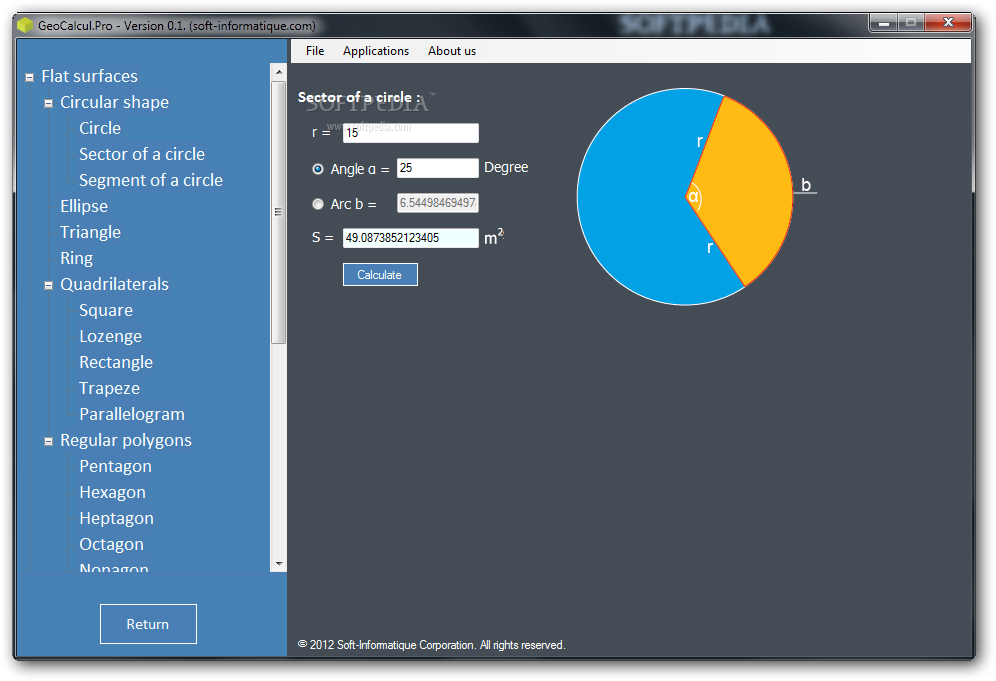Click the tree scrollbar up arrow

[x=279, y=72]
